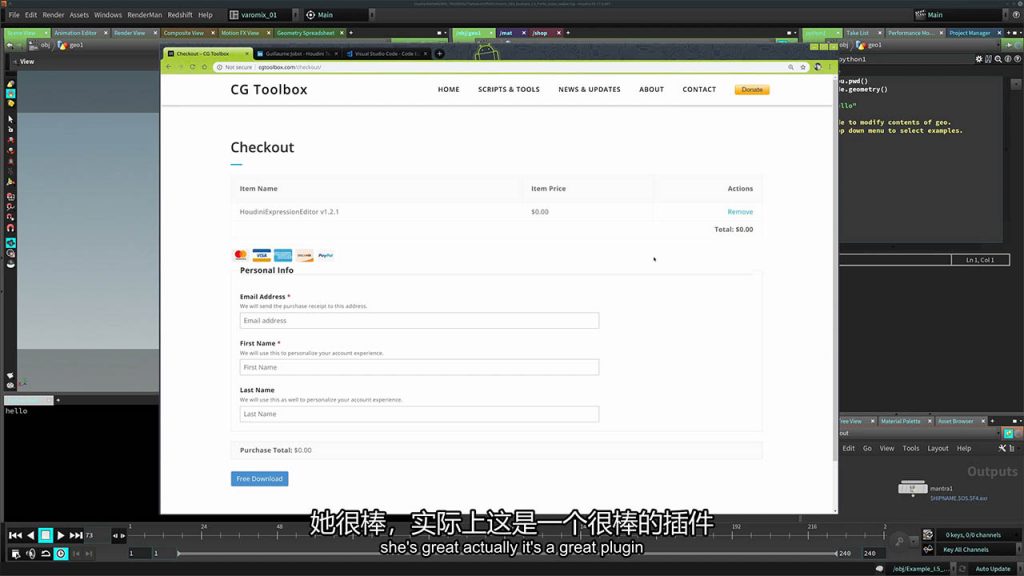
Task: Select the mantra1 node
Action: (x=912, y=488)
